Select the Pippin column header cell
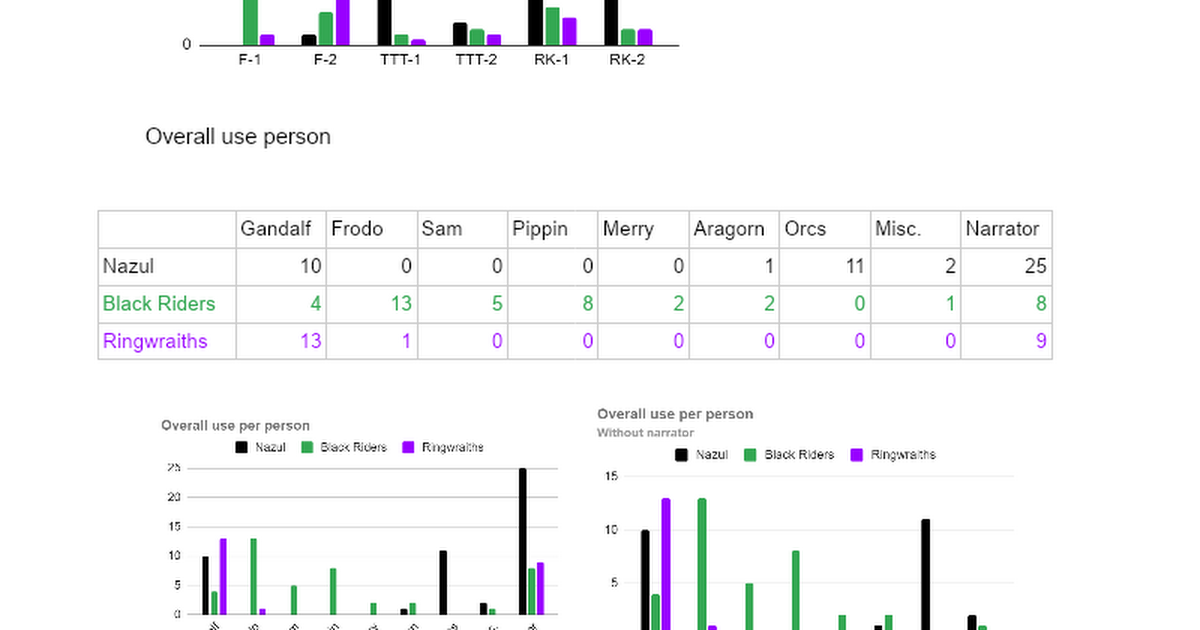The image size is (1200, 630). (x=553, y=229)
